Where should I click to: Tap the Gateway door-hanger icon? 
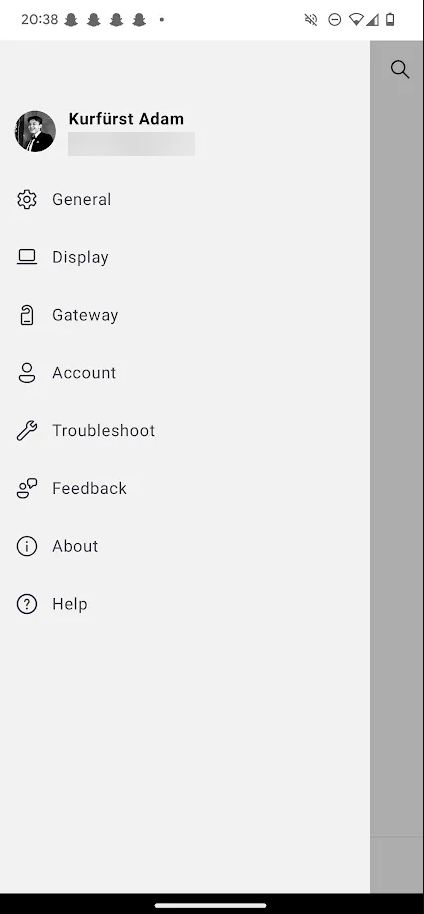pos(26,315)
